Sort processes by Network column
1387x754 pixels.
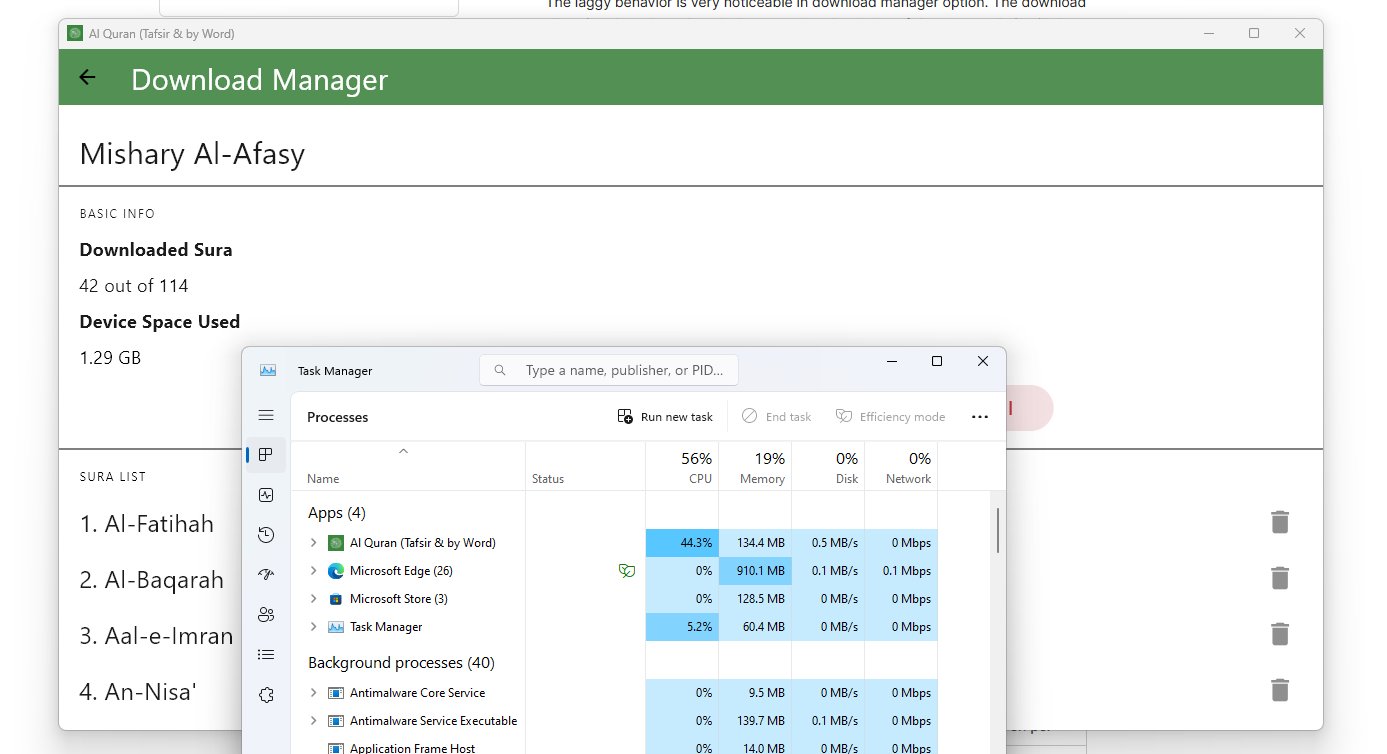pyautogui.click(x=901, y=466)
